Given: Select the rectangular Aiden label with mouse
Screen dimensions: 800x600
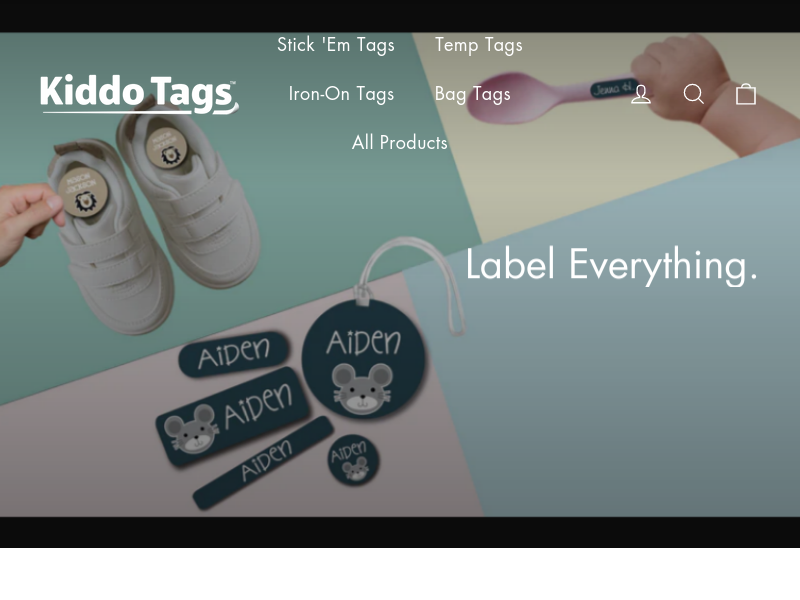Looking at the screenshot, I should [233, 416].
